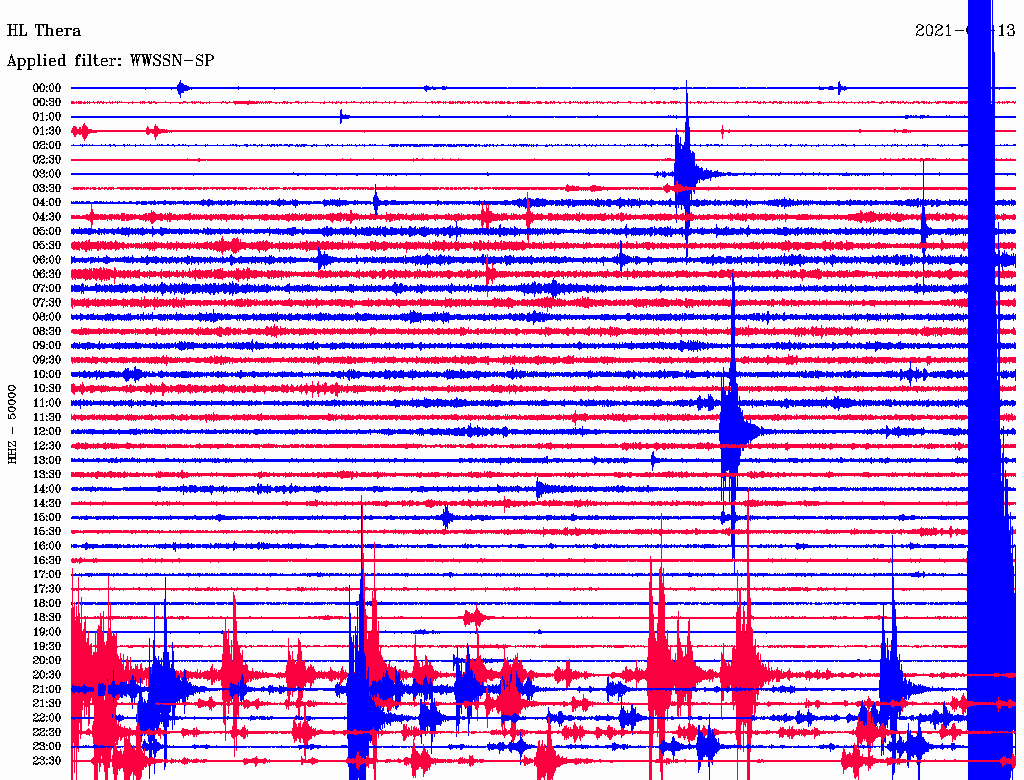Select the 21:00 time label

pyautogui.click(x=47, y=689)
